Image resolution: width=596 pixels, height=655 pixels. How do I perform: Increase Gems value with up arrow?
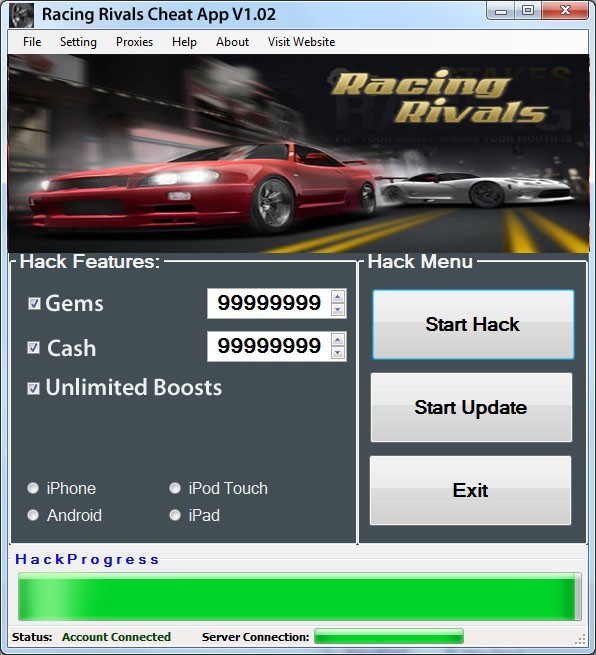[338, 297]
